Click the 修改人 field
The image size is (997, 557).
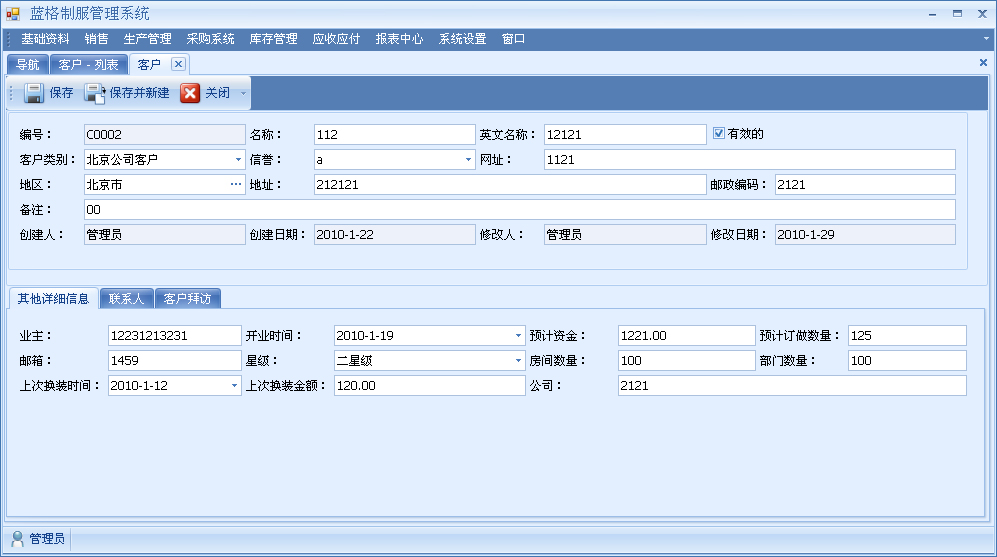click(x=625, y=235)
